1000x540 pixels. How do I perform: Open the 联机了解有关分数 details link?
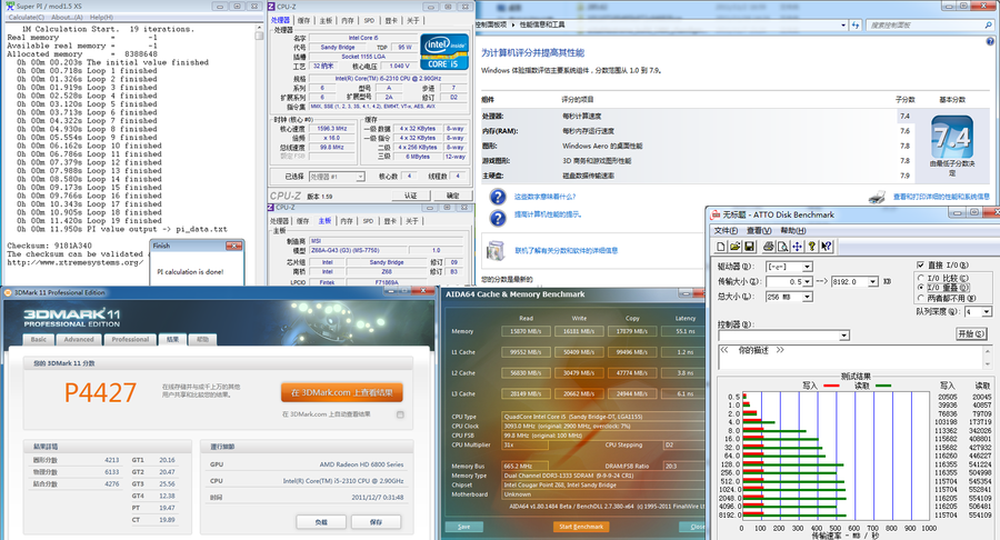click(566, 251)
